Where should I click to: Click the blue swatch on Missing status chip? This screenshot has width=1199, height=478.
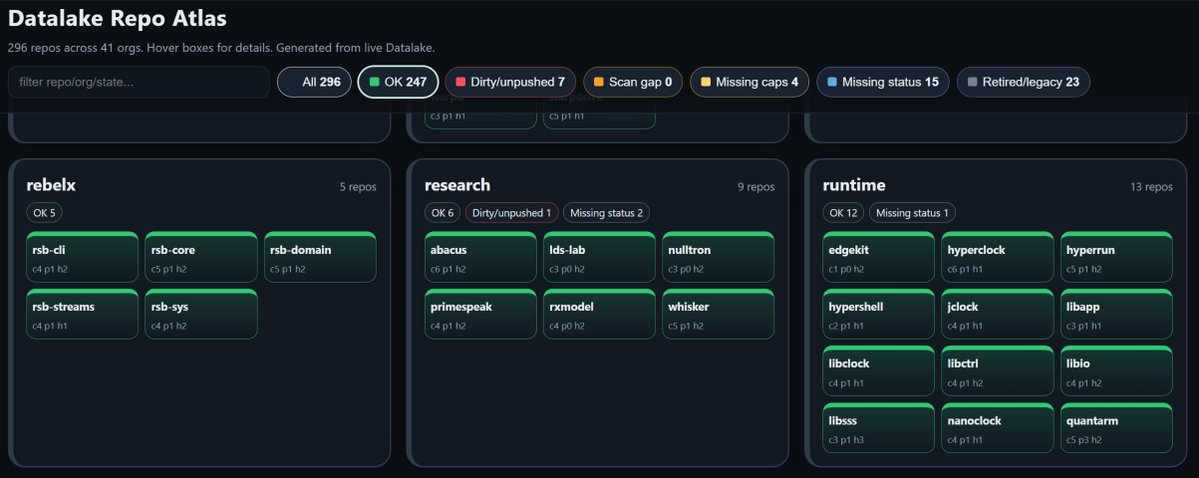(x=832, y=82)
